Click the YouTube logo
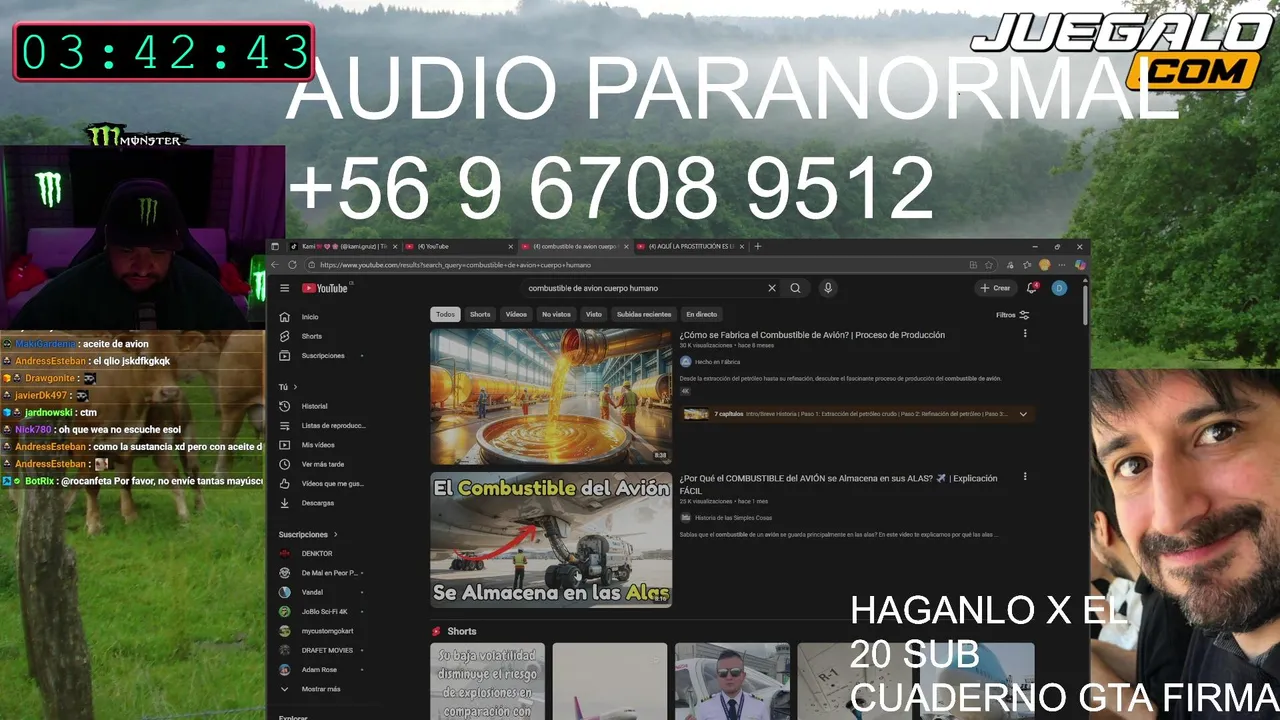The width and height of the screenshot is (1280, 720). (326, 288)
